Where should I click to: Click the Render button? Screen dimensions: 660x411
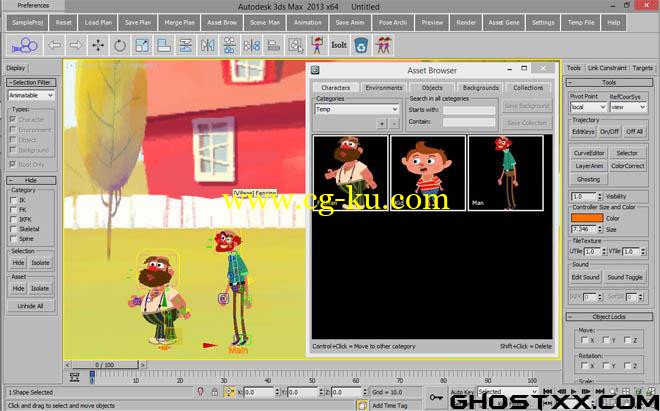coord(466,23)
